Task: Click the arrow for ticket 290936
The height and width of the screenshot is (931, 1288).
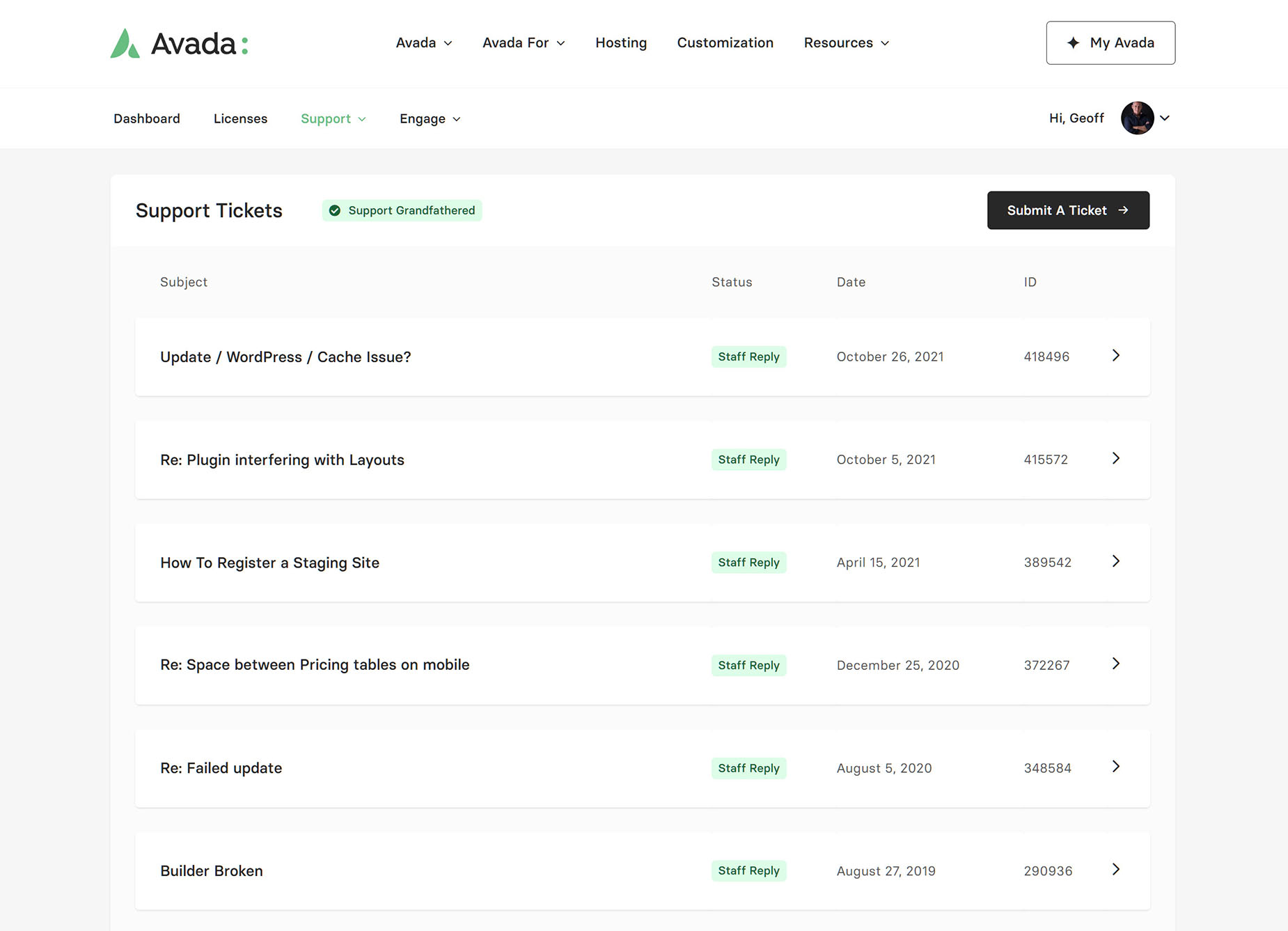Action: (x=1115, y=870)
